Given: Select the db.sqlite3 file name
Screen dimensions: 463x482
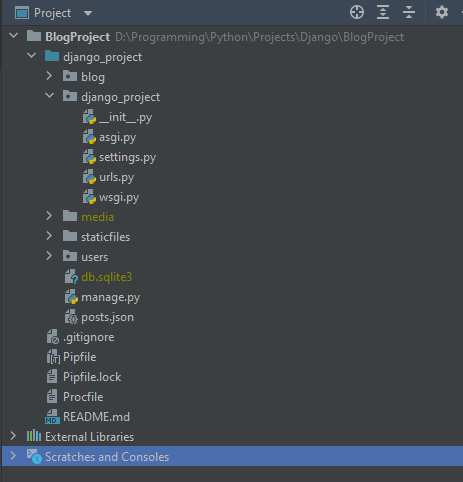Looking at the screenshot, I should coord(106,277).
